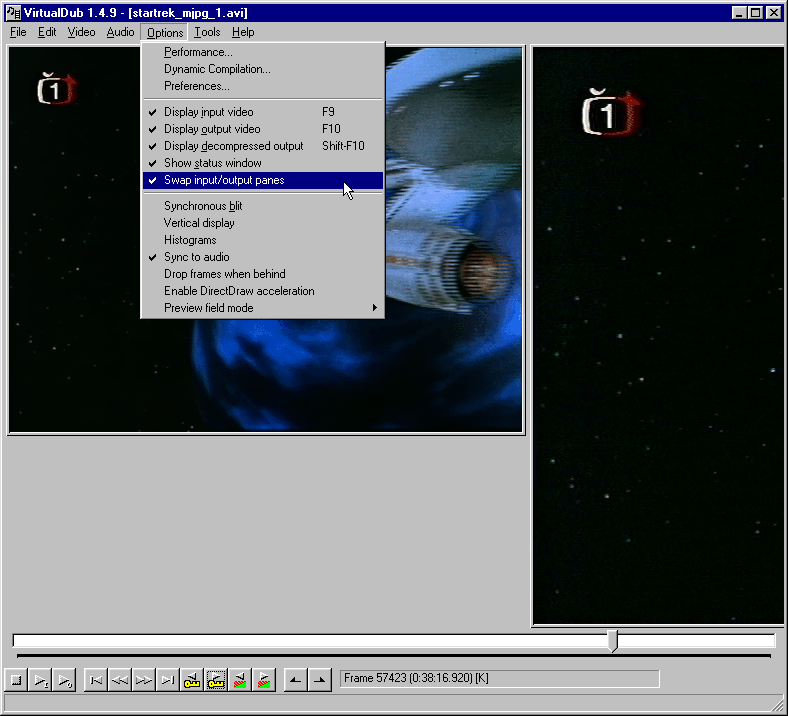Uncheck Display output video option
Image resolution: width=788 pixels, height=716 pixels.
point(263,129)
